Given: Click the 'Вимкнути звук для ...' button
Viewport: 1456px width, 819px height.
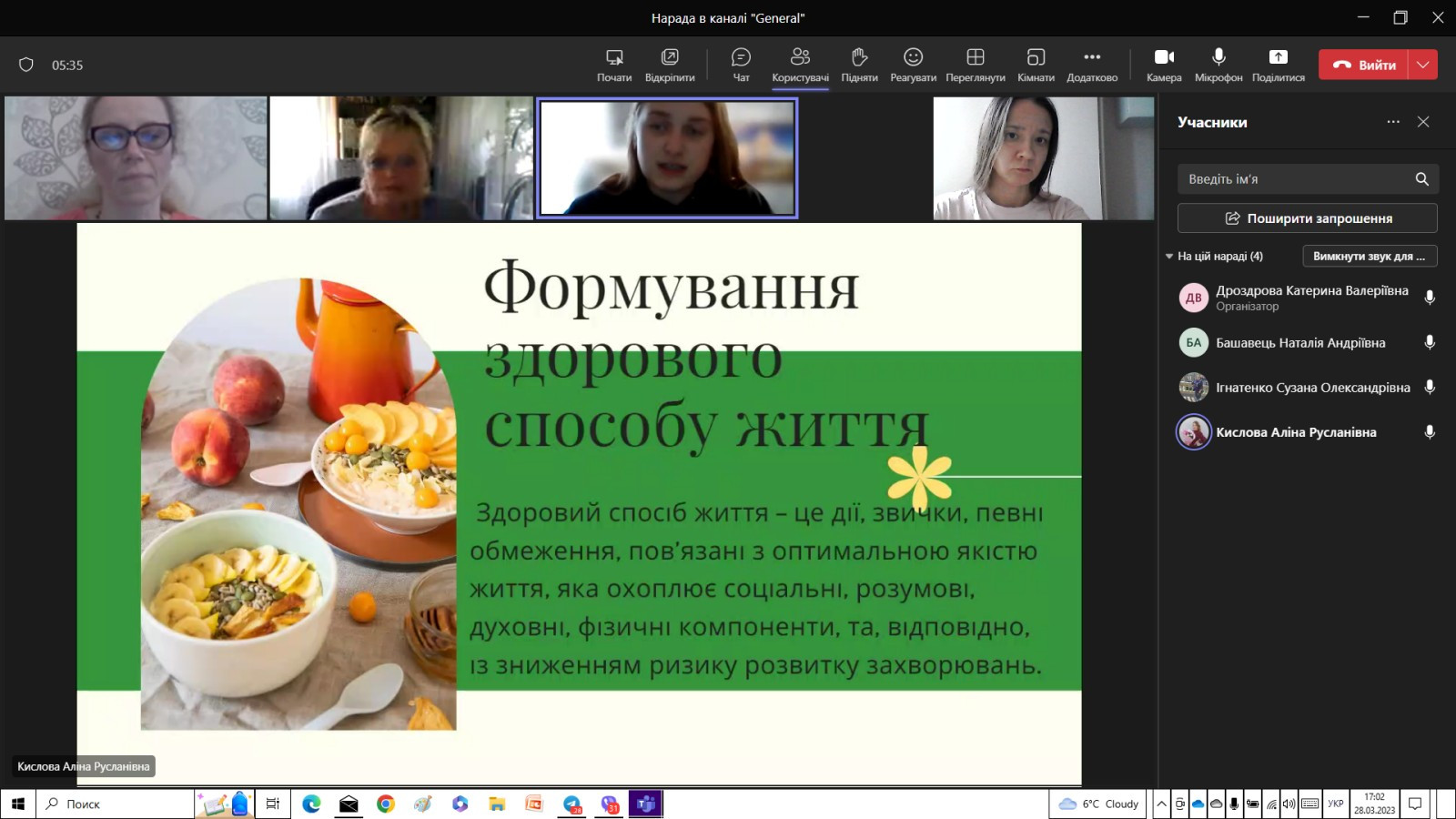Looking at the screenshot, I should 1370,257.
